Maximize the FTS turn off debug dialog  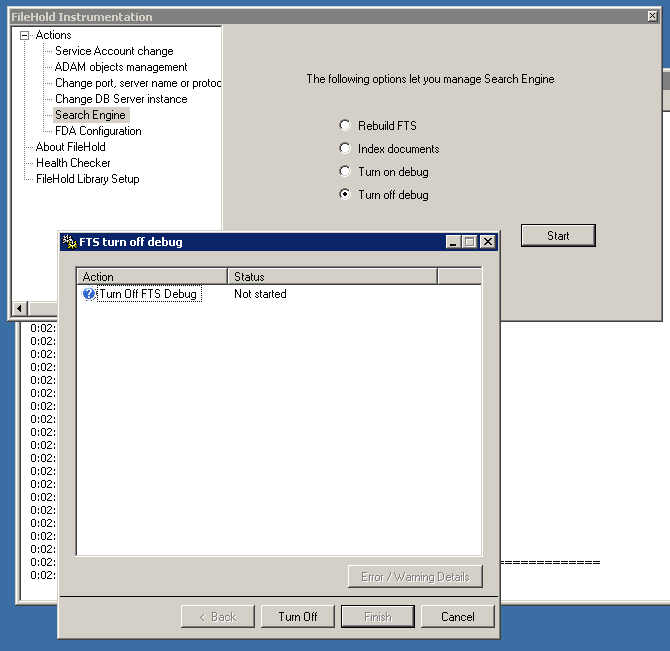(x=469, y=242)
